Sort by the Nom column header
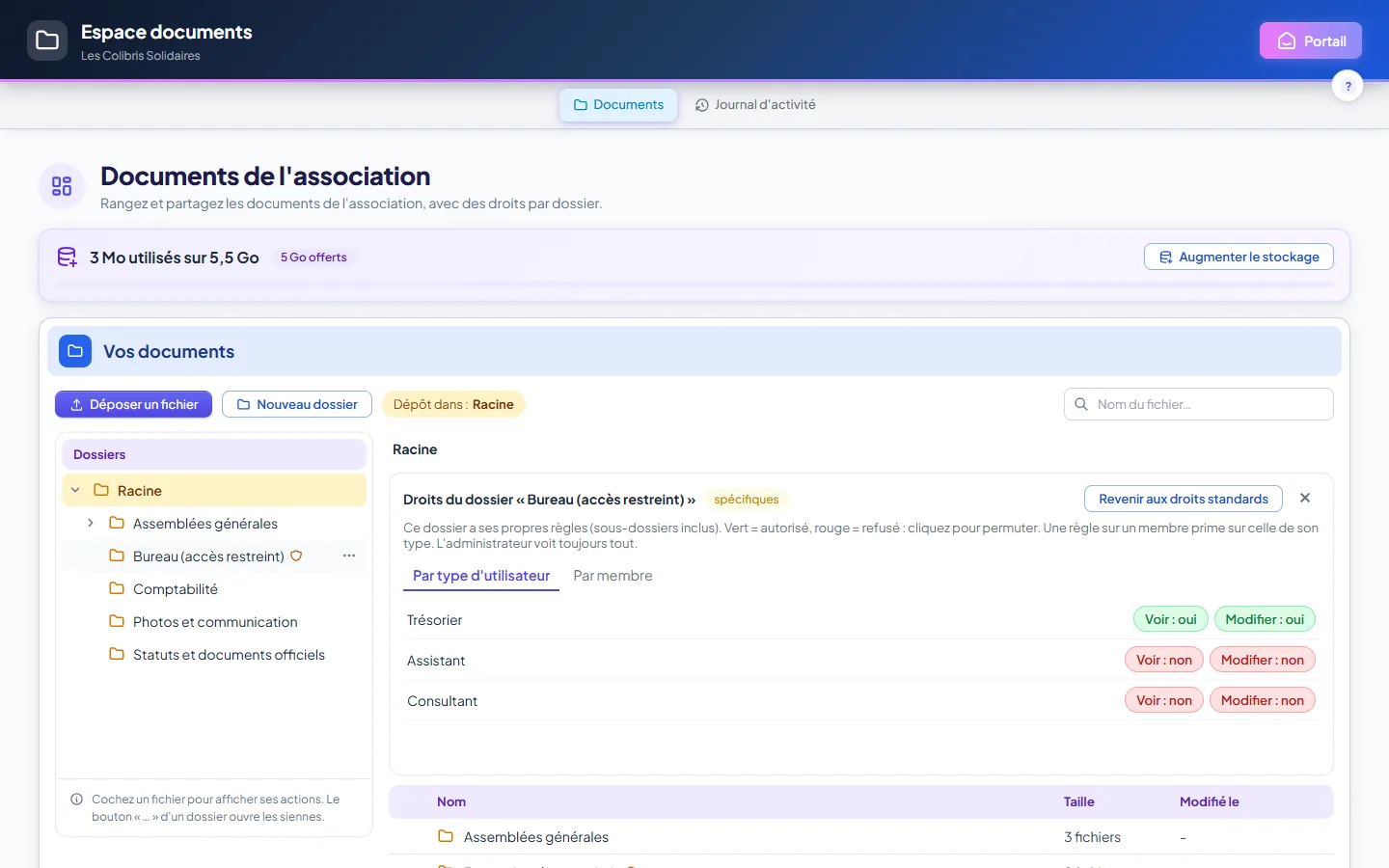The image size is (1389, 868). [x=451, y=801]
